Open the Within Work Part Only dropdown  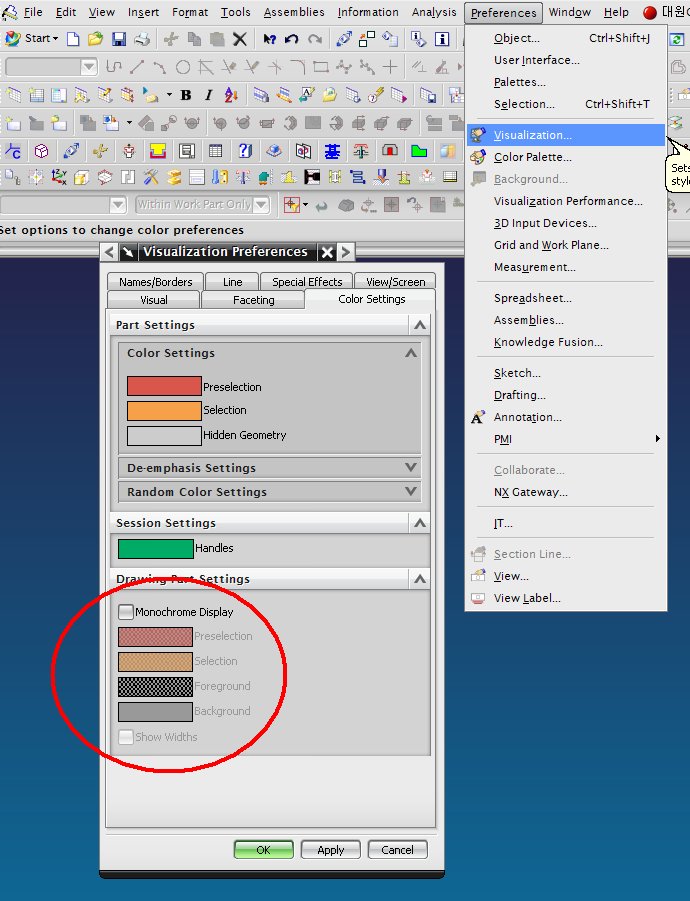pyautogui.click(x=261, y=205)
